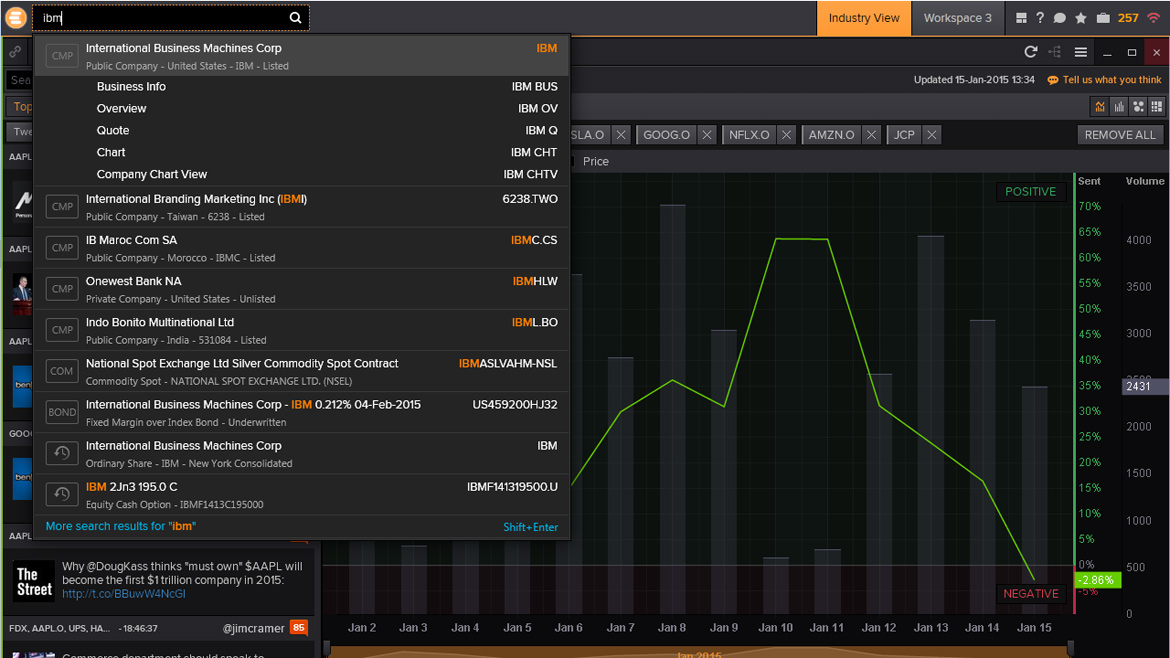
Task: Click Tell us what you think link
Action: click(1112, 80)
